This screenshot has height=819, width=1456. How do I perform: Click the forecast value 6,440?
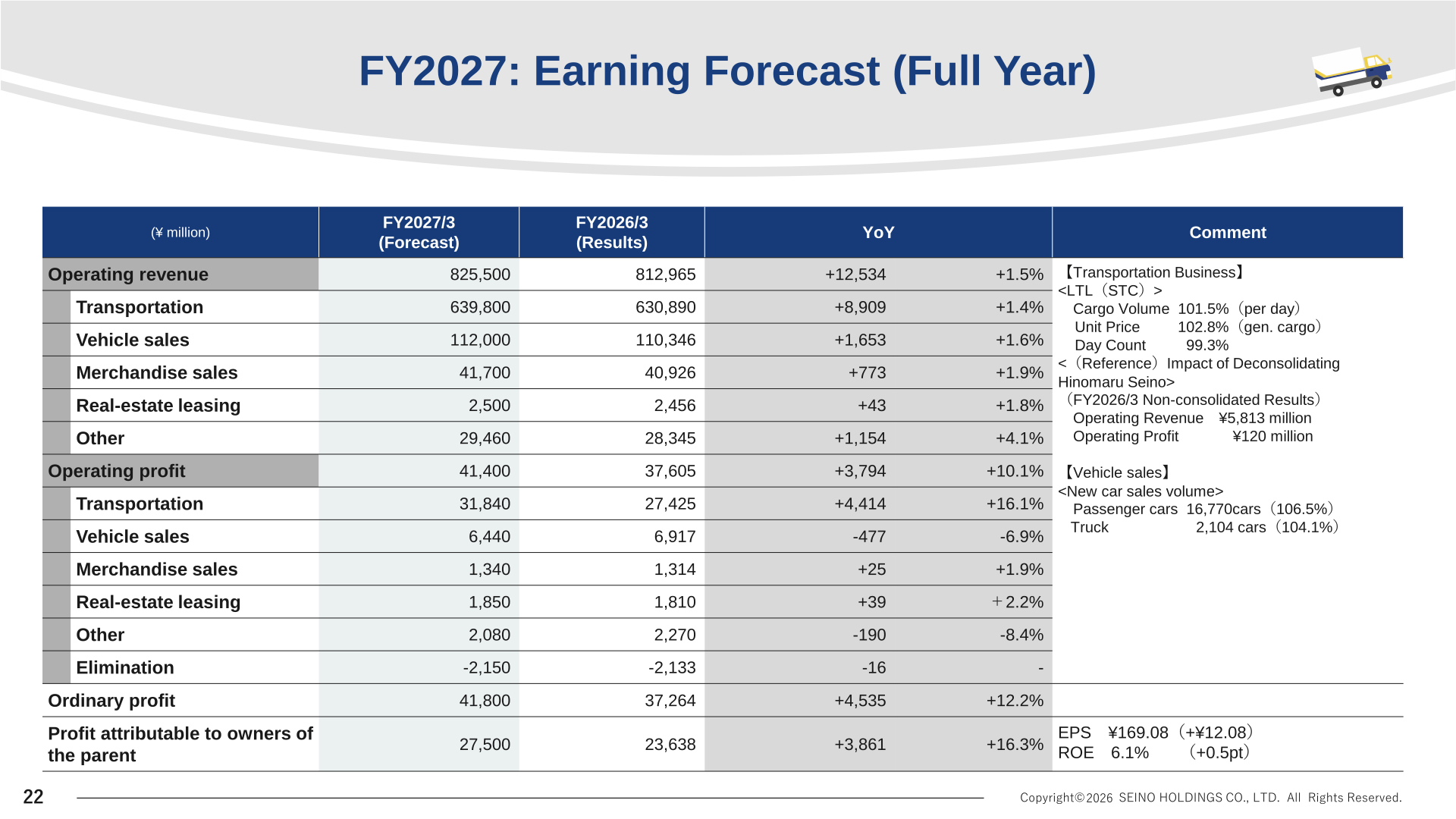point(489,537)
